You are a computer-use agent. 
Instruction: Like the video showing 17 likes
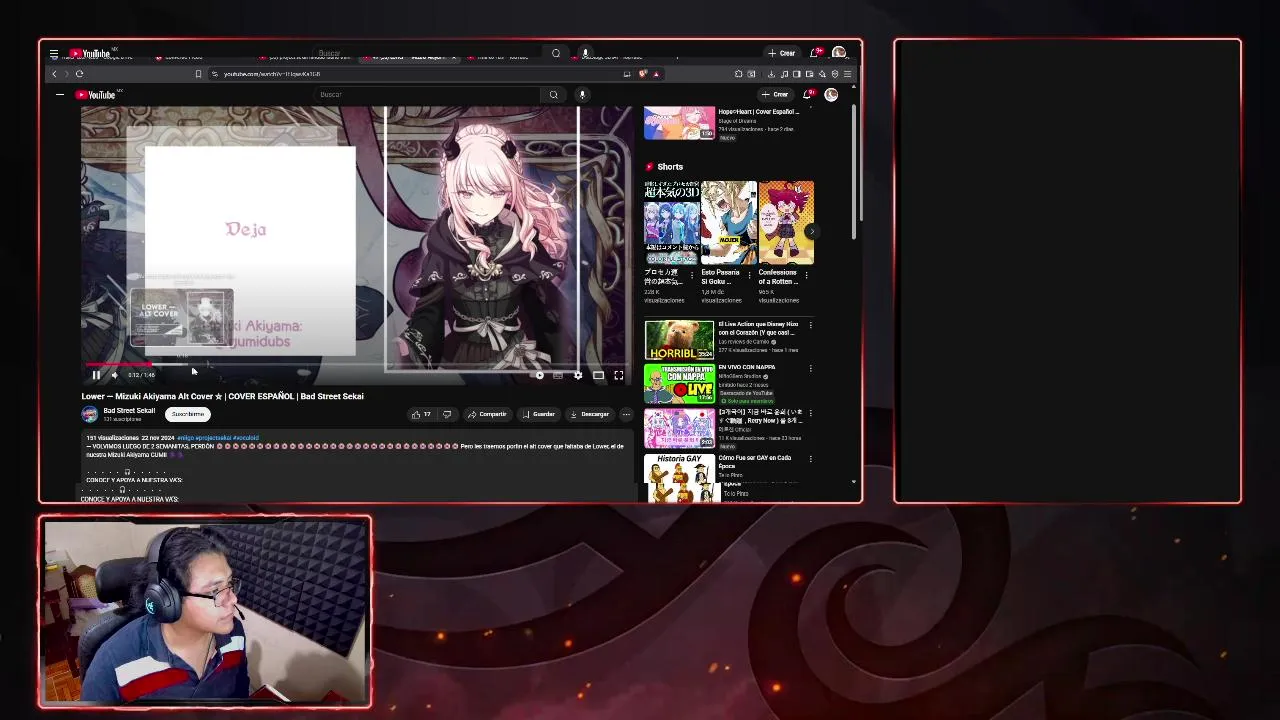pos(421,414)
